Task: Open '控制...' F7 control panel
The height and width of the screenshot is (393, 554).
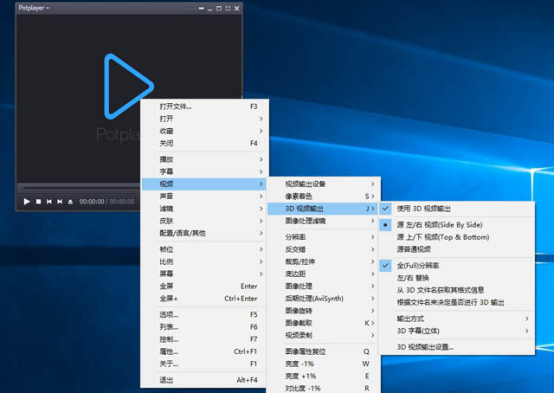Action: coord(205,339)
